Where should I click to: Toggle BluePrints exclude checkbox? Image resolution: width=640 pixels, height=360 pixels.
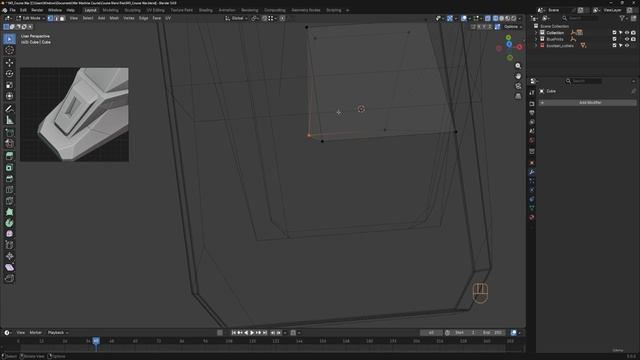click(614, 39)
